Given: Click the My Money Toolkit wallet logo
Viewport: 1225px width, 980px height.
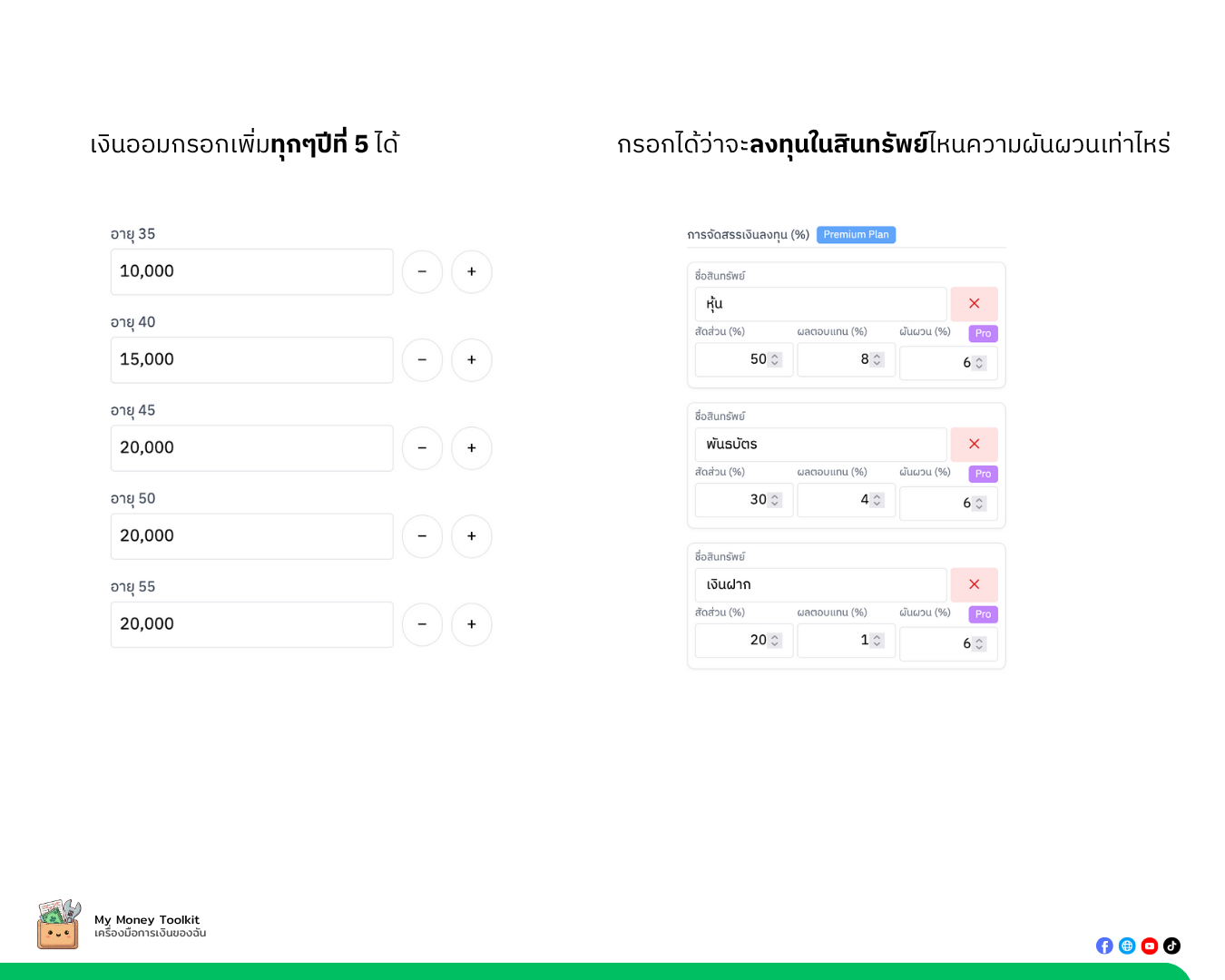Looking at the screenshot, I should (x=58, y=925).
